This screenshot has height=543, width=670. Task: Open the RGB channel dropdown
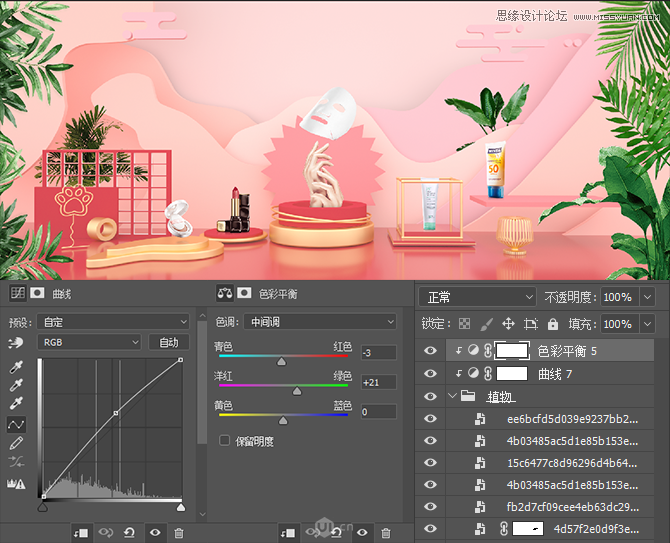(x=89, y=342)
